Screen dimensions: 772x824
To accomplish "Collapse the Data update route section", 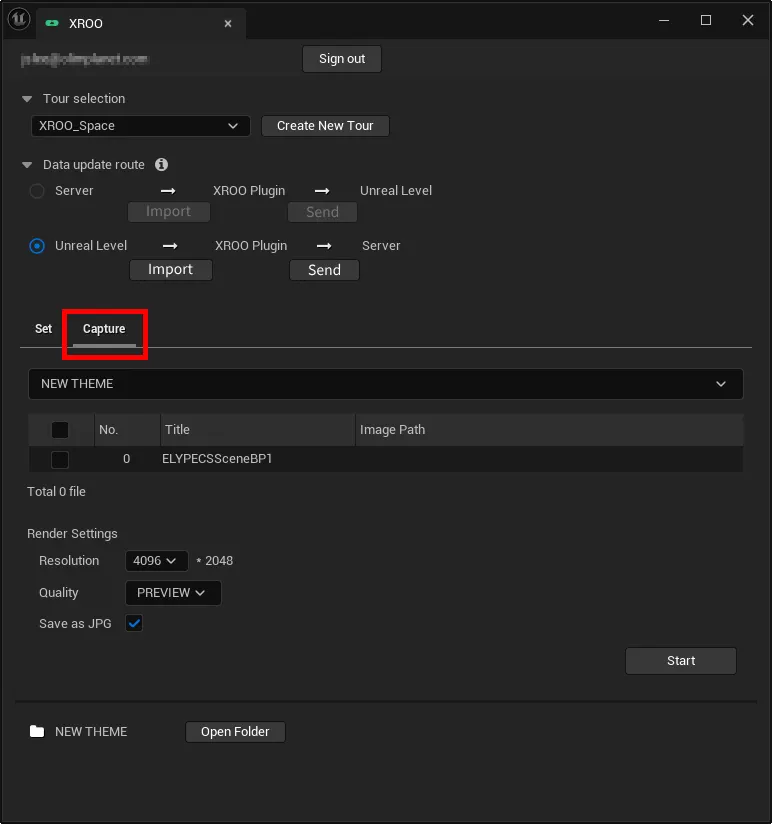I will [x=27, y=165].
